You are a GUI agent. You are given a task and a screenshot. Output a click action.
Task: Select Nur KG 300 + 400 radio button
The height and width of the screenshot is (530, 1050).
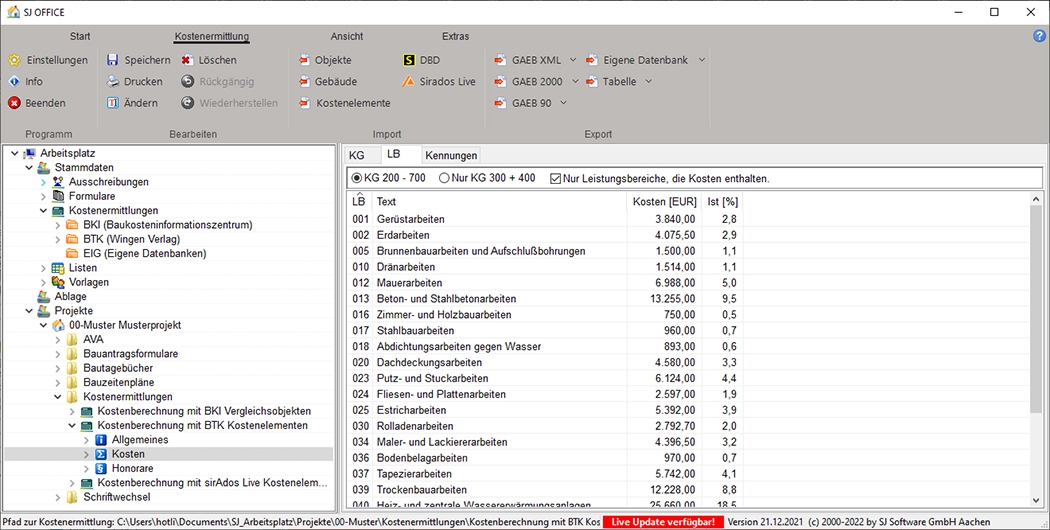[444, 178]
